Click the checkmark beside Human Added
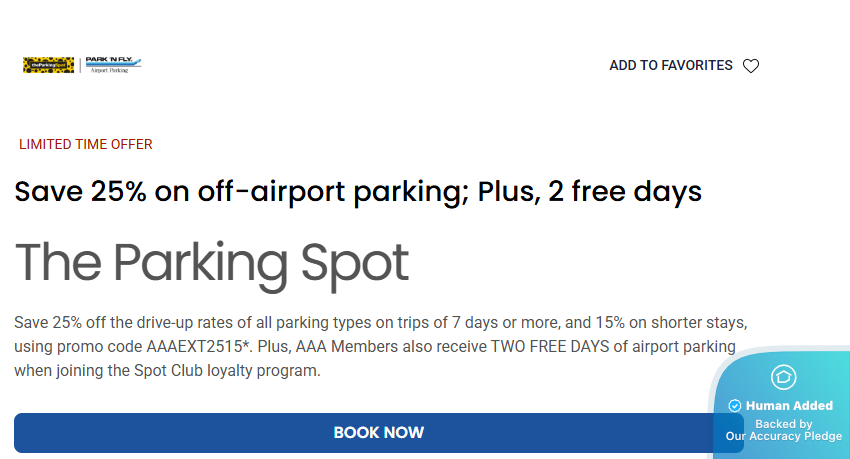Image resolution: width=850 pixels, height=459 pixels. click(x=734, y=406)
